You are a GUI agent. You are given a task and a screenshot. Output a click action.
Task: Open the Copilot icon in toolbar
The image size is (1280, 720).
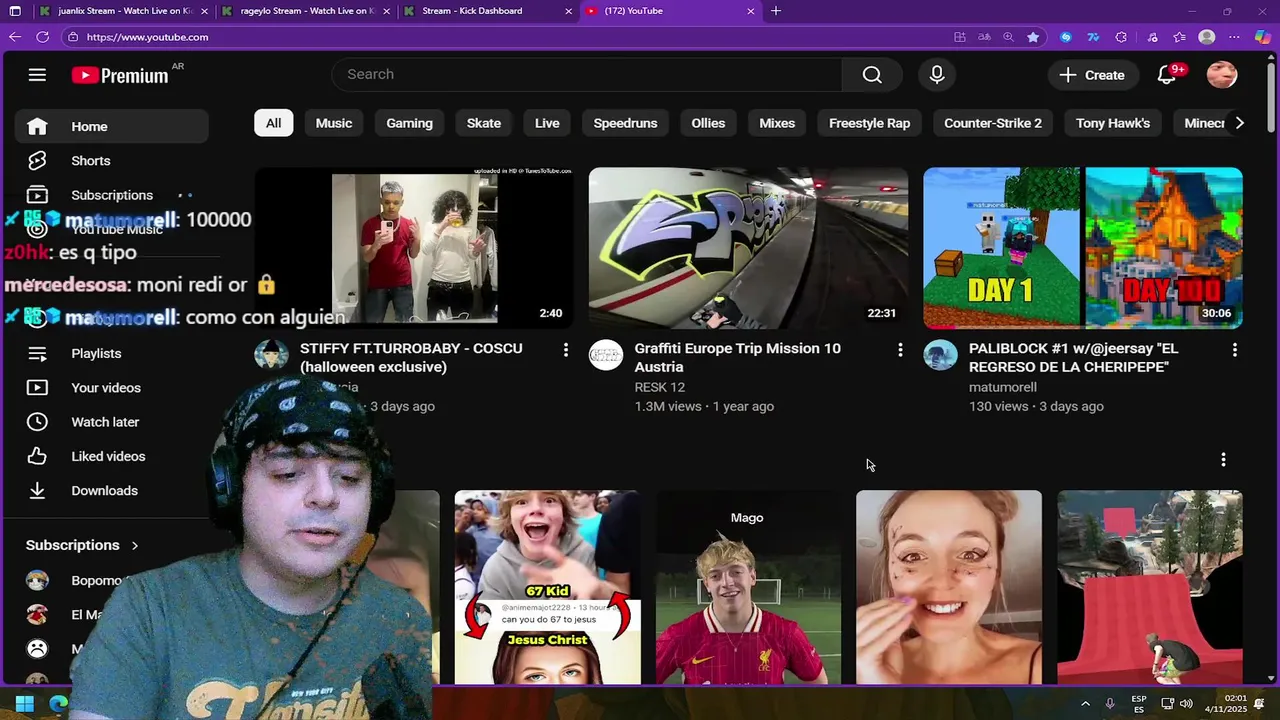click(x=1263, y=37)
